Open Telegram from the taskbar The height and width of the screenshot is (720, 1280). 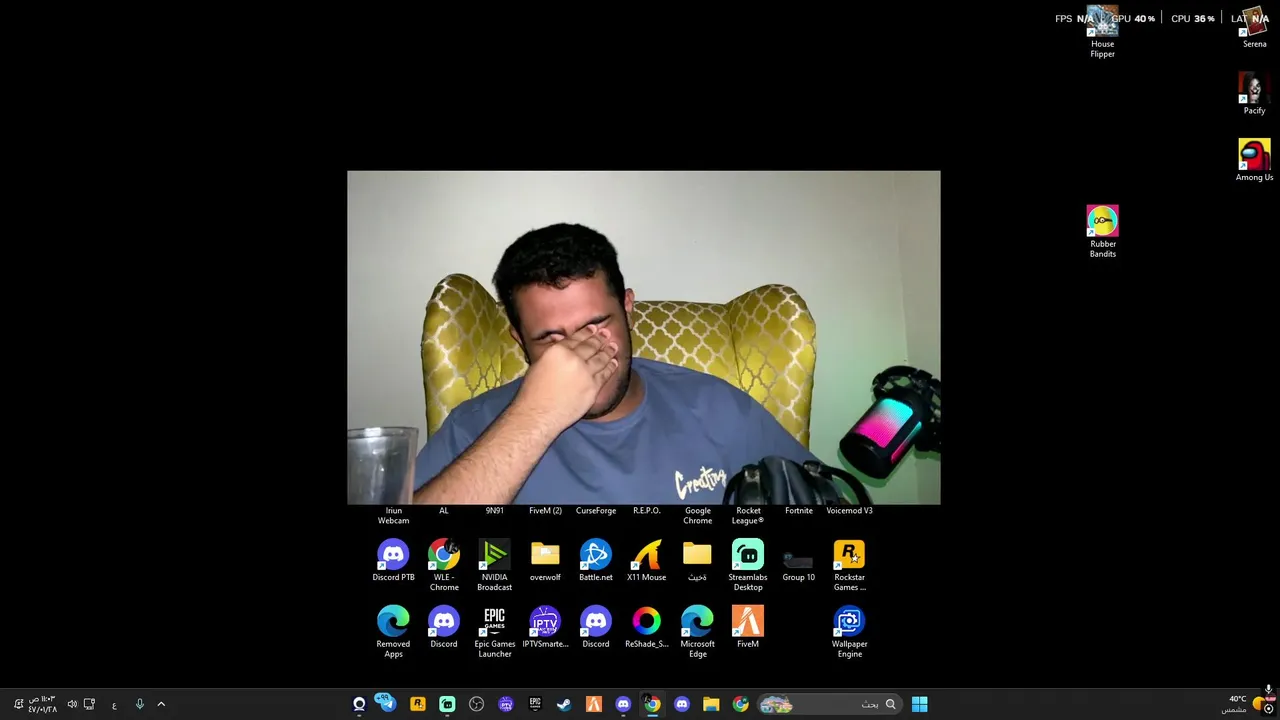[387, 703]
